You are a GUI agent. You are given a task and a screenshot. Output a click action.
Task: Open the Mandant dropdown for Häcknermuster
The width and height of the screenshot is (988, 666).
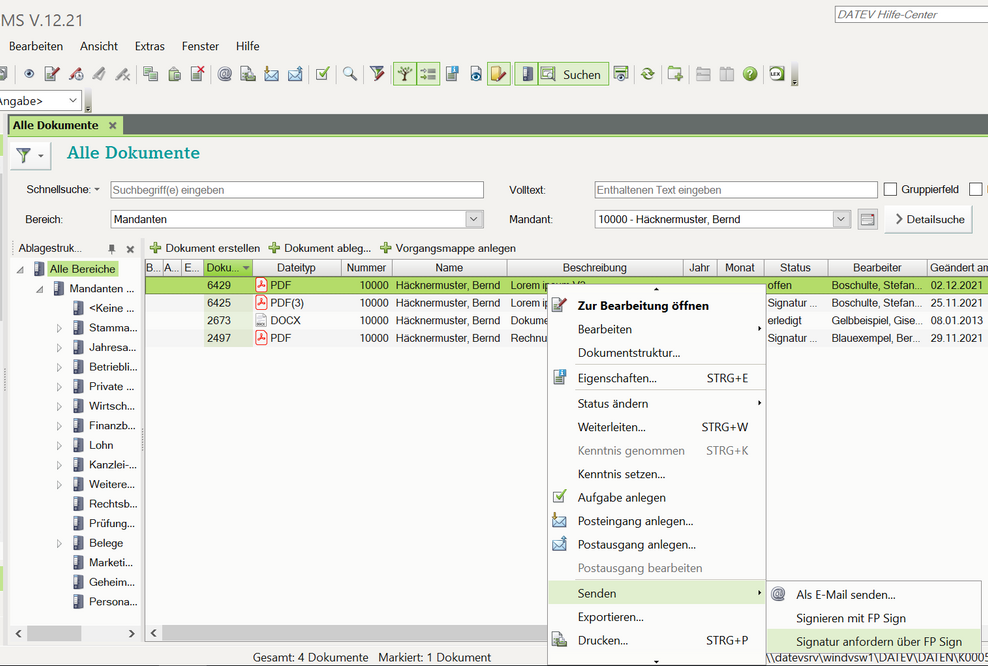coord(841,219)
